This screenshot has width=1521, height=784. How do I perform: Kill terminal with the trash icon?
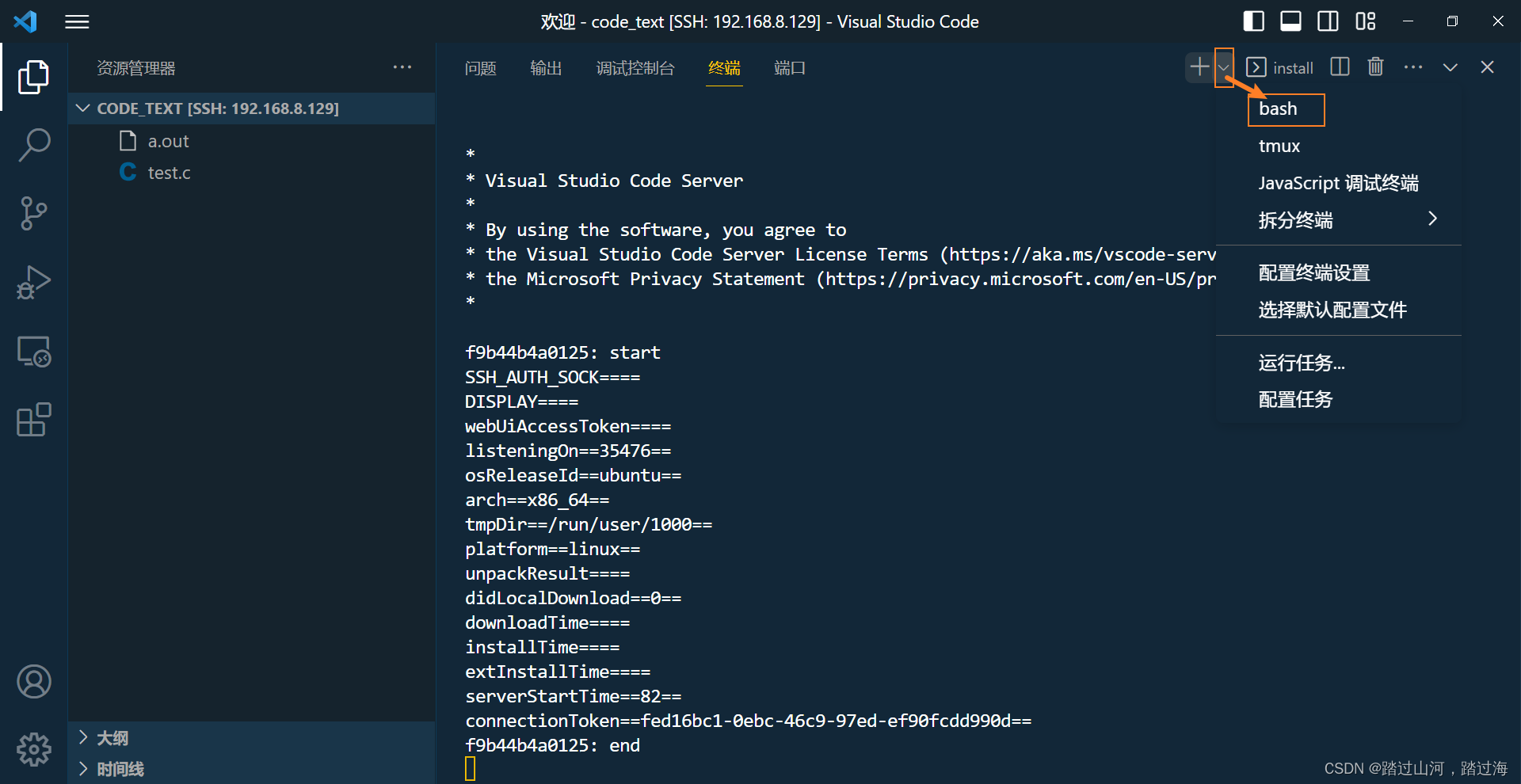[1376, 67]
